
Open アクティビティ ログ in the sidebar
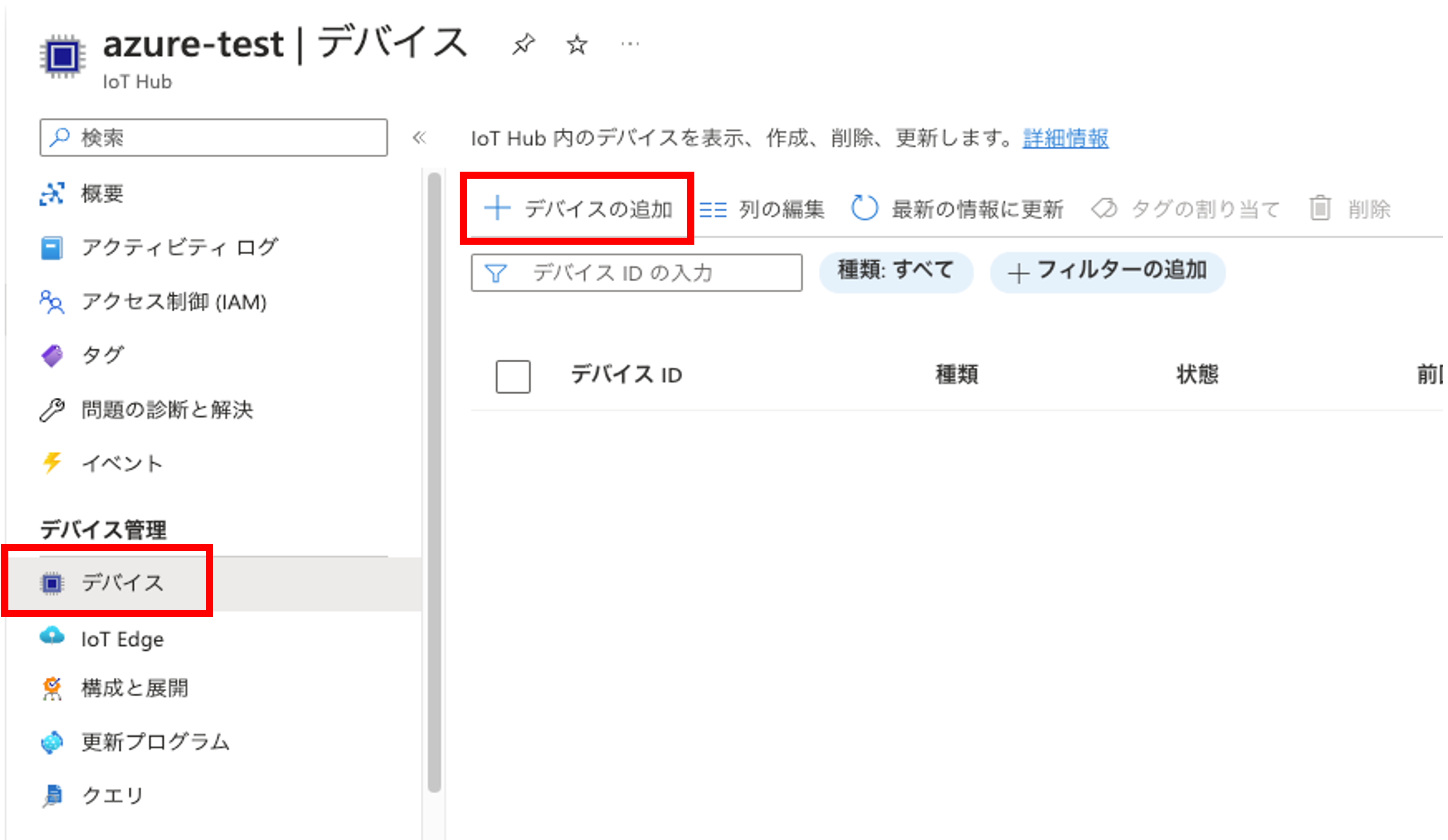click(179, 248)
